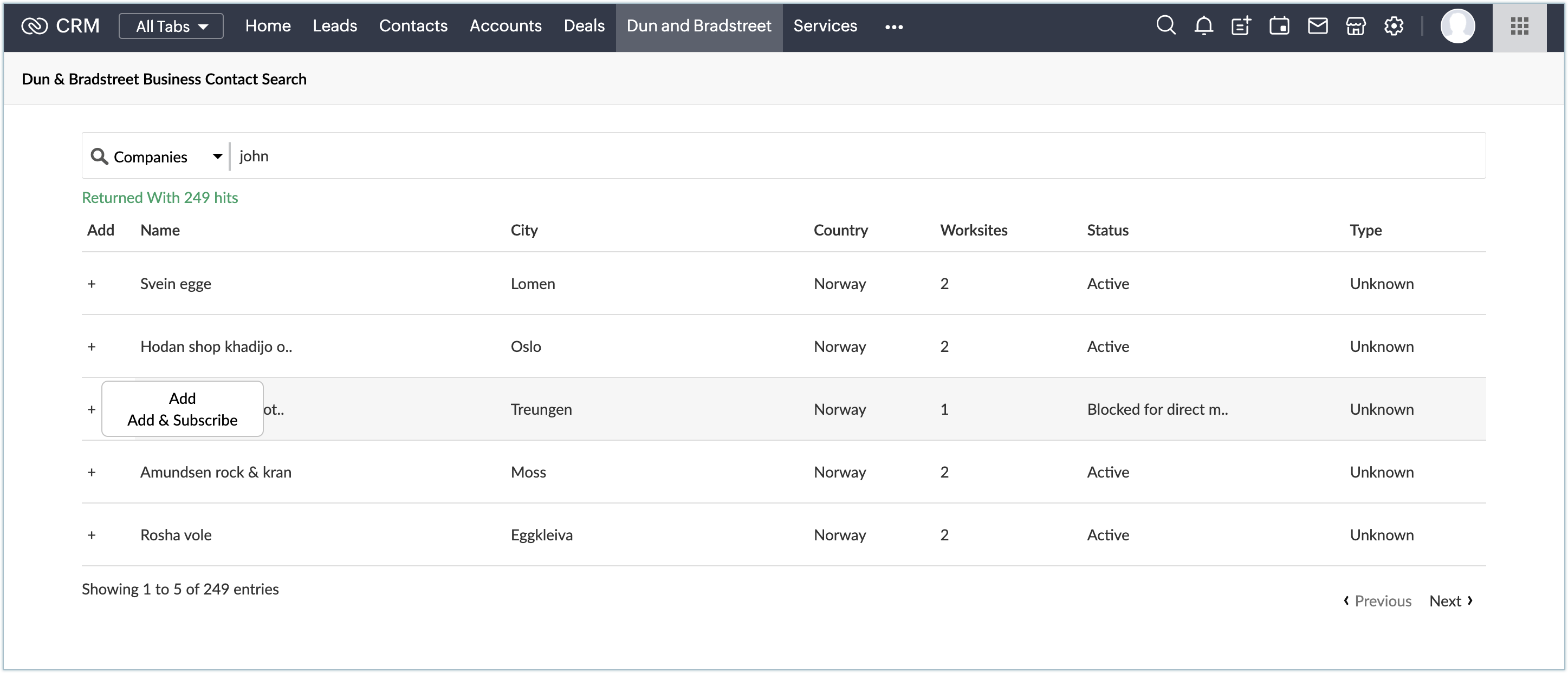Show more tabs via ellipsis menu

pos(893,26)
